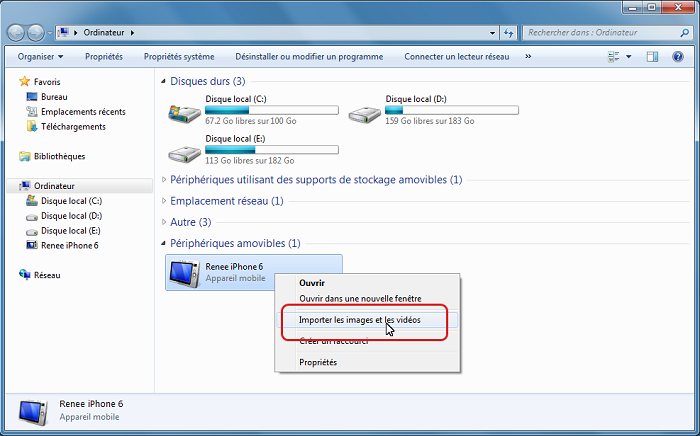Click the breadcrumb arrow after Ordinateur
The height and width of the screenshot is (436, 700).
click(132, 33)
